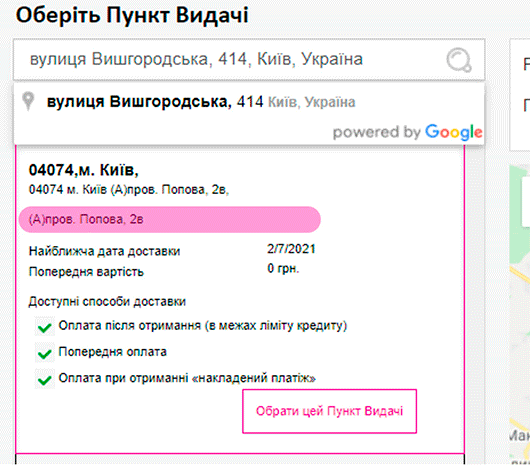Click the Google logo in suggestions
Viewport: 530px width, 465px height.
click(x=454, y=132)
